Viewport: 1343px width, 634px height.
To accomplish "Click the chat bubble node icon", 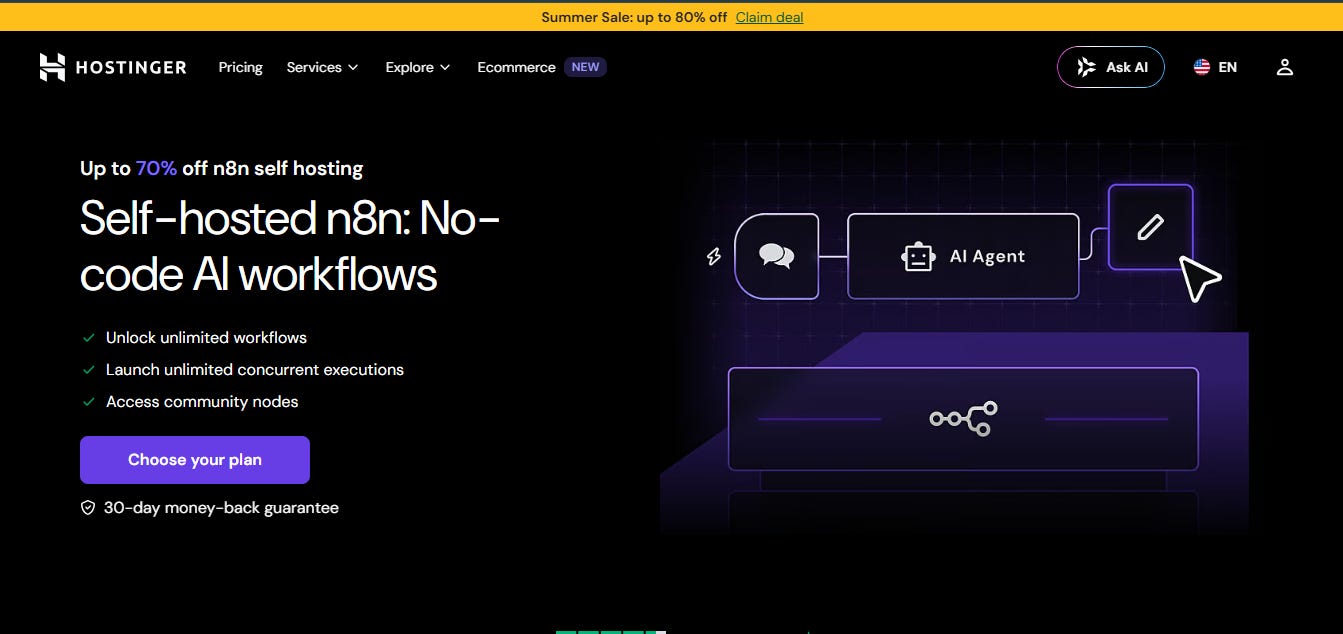I will [776, 256].
